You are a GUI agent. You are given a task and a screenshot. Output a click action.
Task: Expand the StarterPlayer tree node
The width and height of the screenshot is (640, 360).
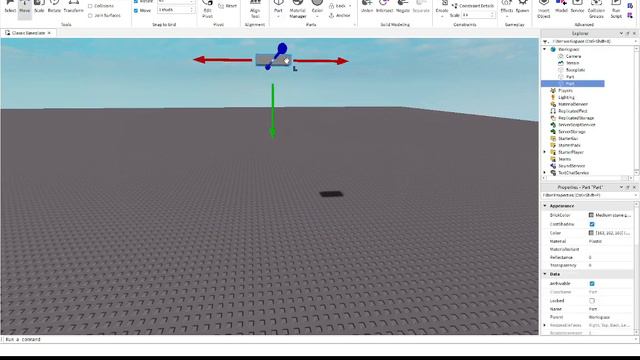coord(545,152)
